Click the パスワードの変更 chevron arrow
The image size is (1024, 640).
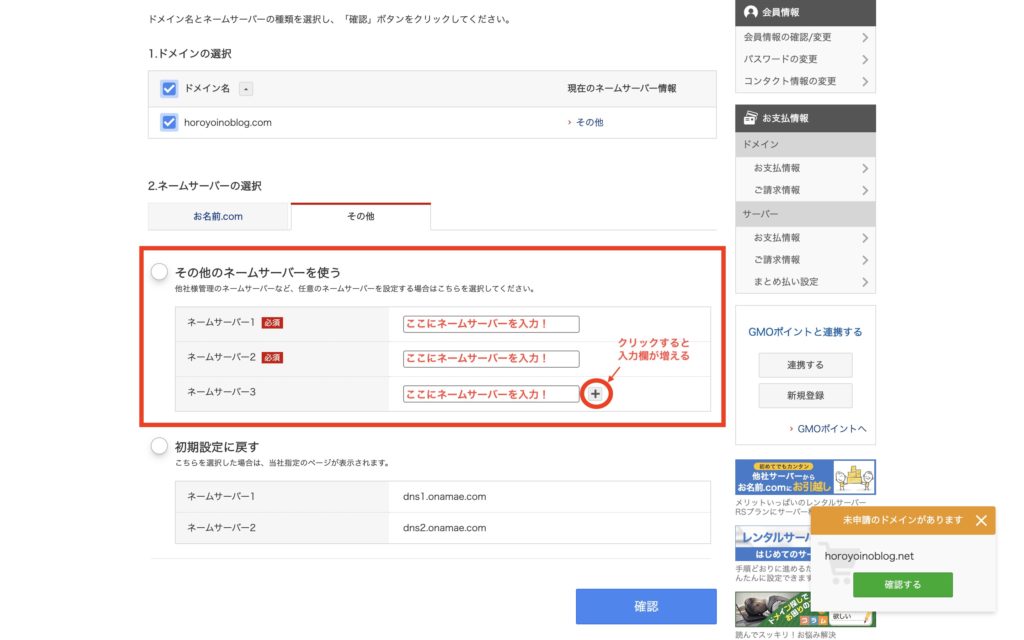[x=865, y=59]
